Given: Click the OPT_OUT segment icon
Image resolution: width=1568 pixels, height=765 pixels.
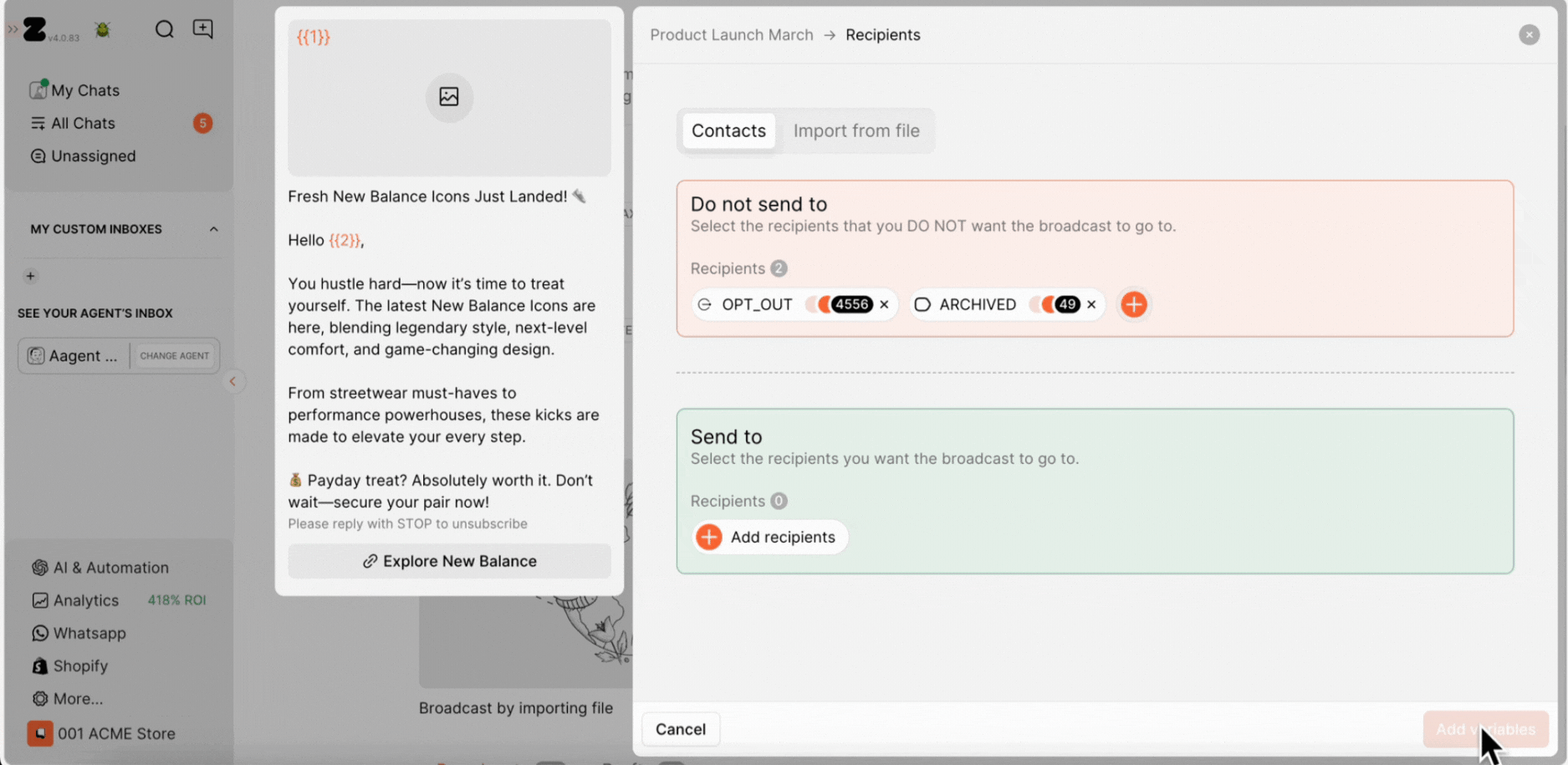Looking at the screenshot, I should tap(705, 304).
